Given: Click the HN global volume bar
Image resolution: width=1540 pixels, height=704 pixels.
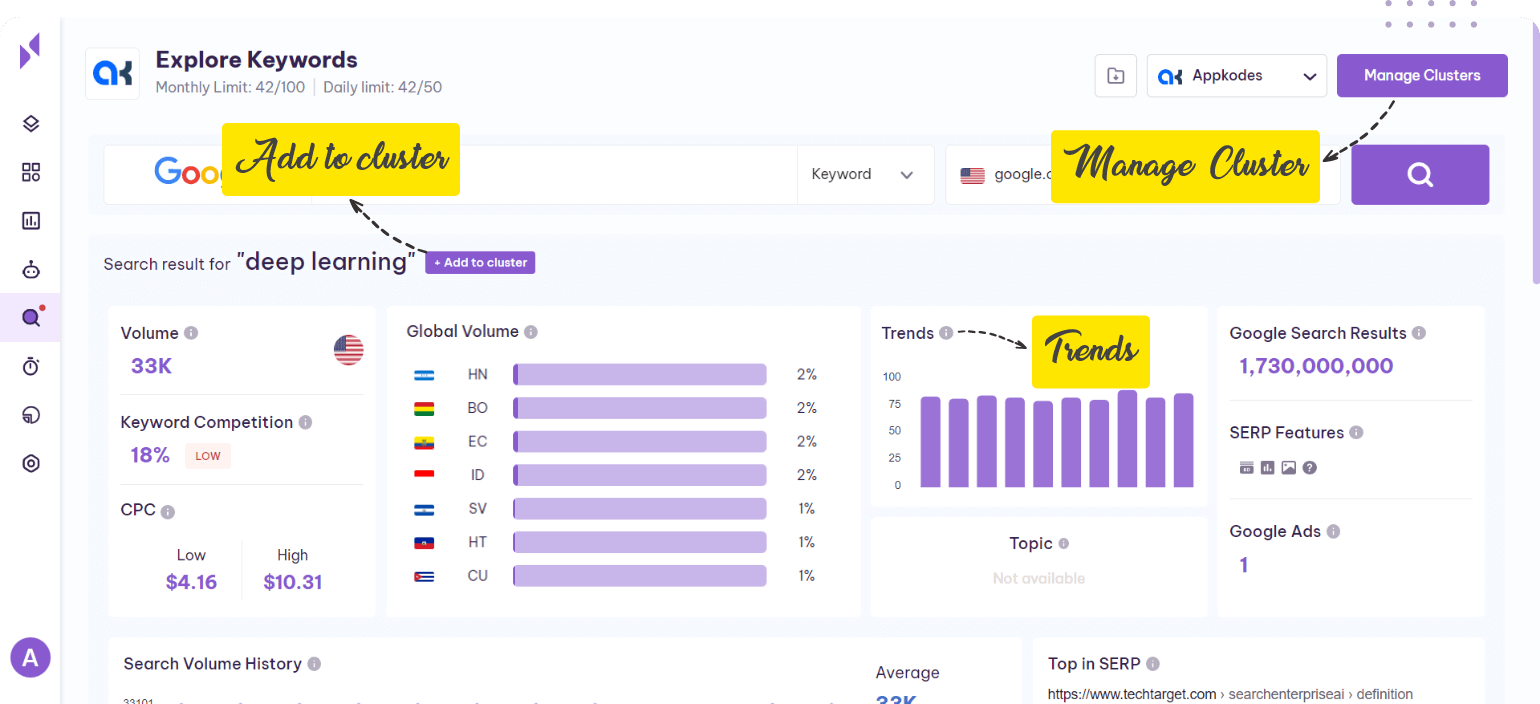Looking at the screenshot, I should click(639, 375).
